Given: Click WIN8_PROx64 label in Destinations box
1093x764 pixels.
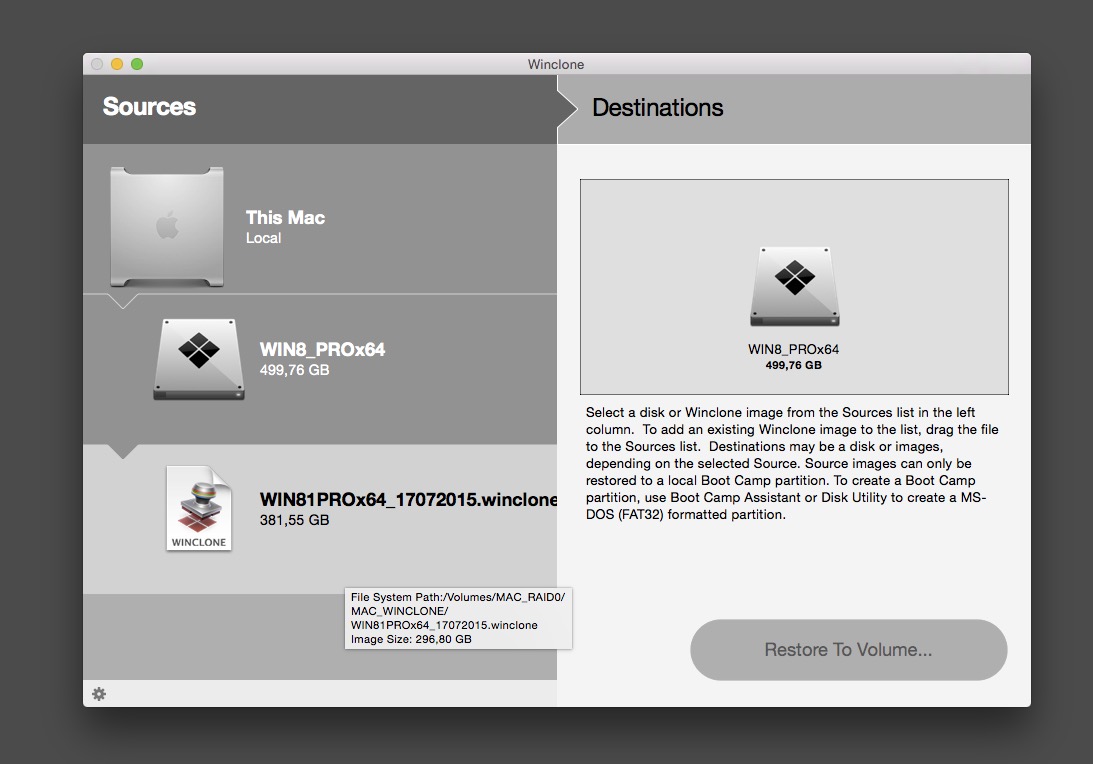Looking at the screenshot, I should [x=793, y=349].
